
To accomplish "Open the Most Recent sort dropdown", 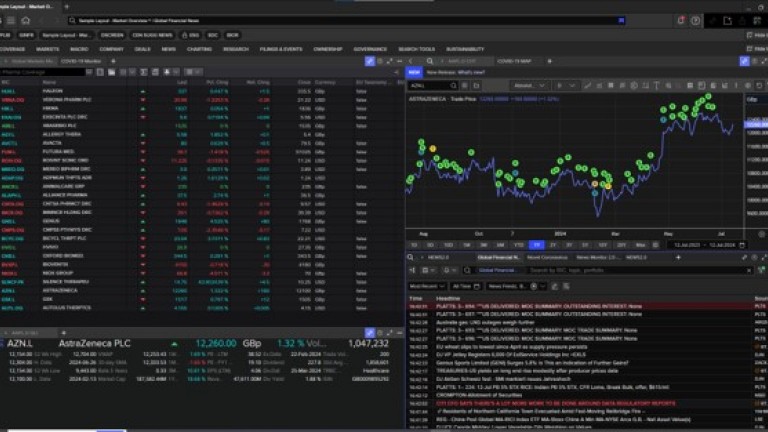I will 426,286.
